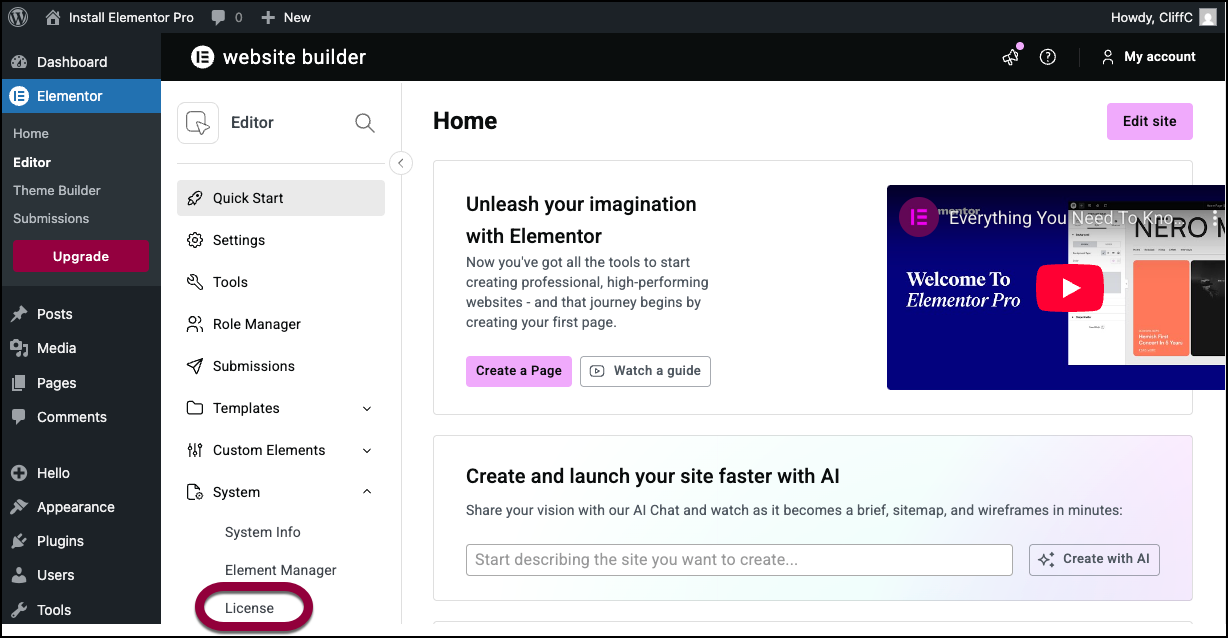
Task: Expand the Custom Elements submenu
Action: click(367, 450)
